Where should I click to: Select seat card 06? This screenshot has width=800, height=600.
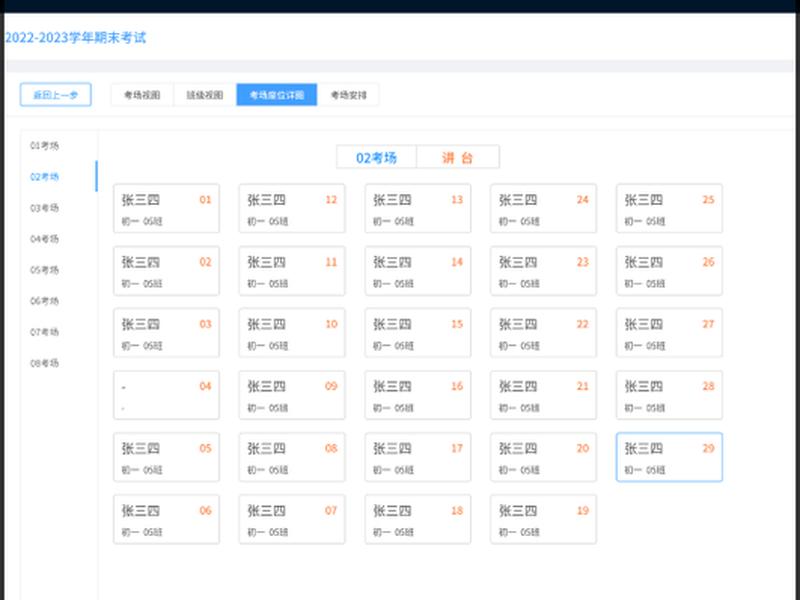pyautogui.click(x=166, y=520)
